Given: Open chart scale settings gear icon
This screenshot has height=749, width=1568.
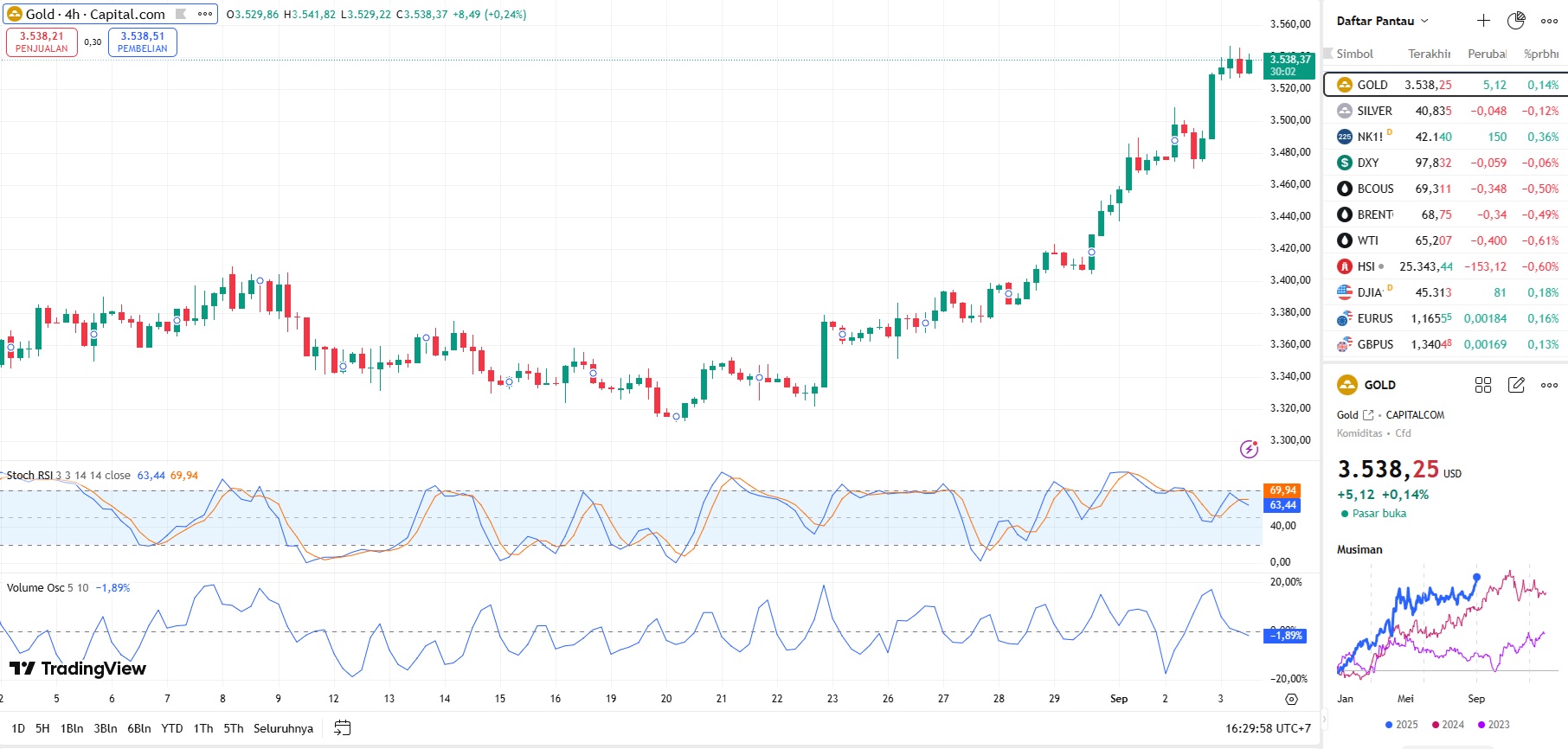Looking at the screenshot, I should 1291,699.
